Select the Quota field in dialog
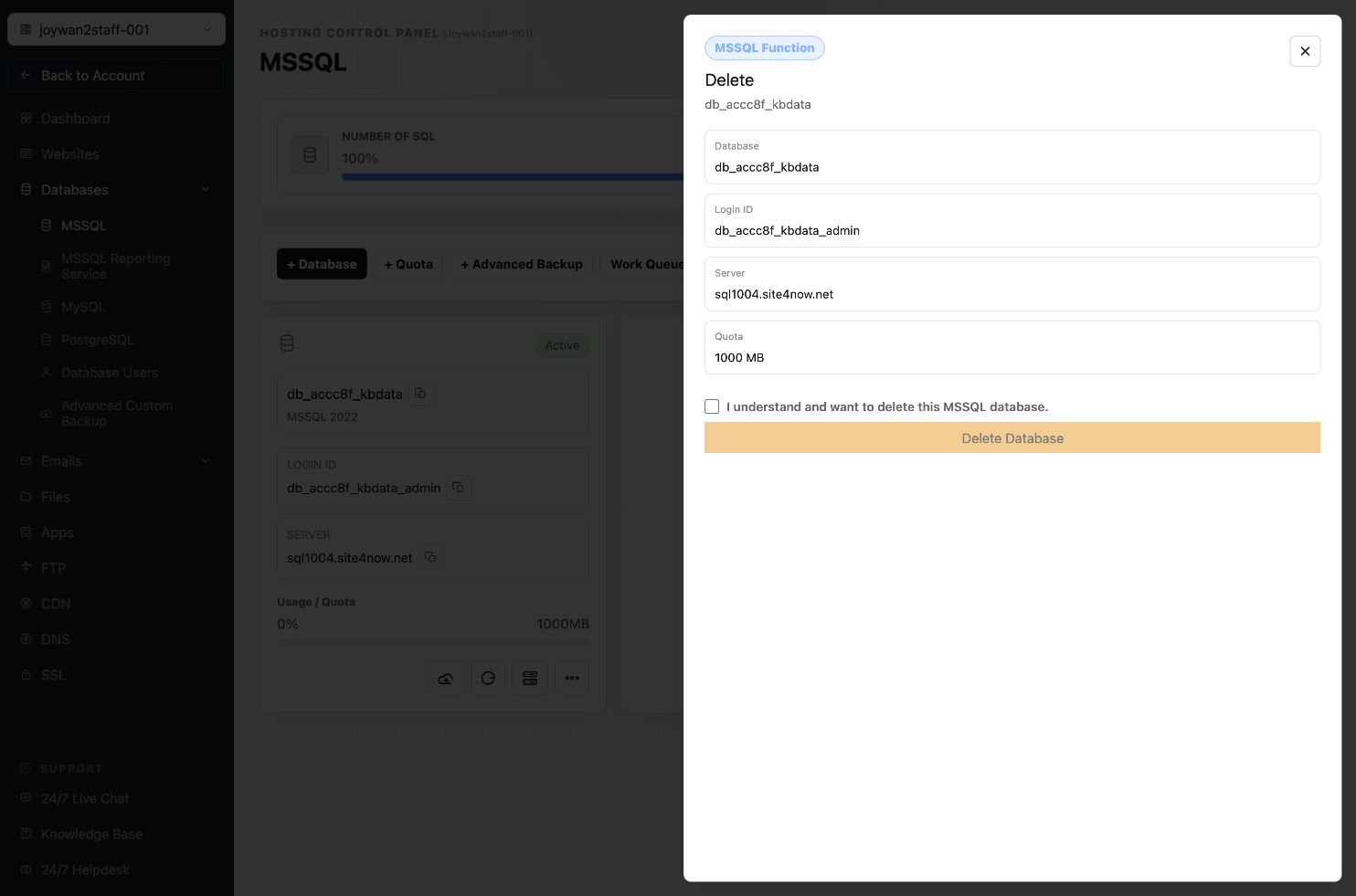This screenshot has width=1356, height=896. 1012,347
